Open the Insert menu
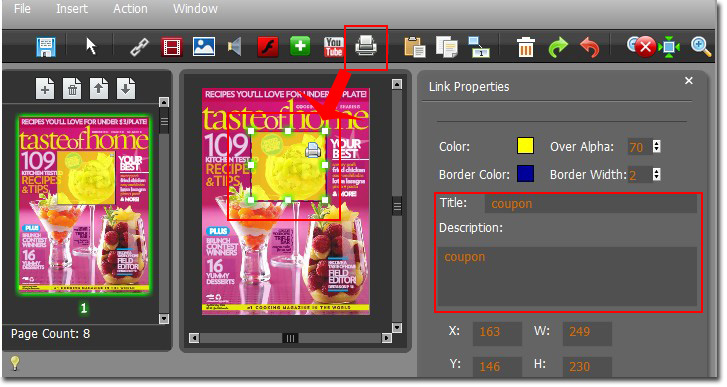This screenshot has height=387, width=727. click(x=72, y=9)
